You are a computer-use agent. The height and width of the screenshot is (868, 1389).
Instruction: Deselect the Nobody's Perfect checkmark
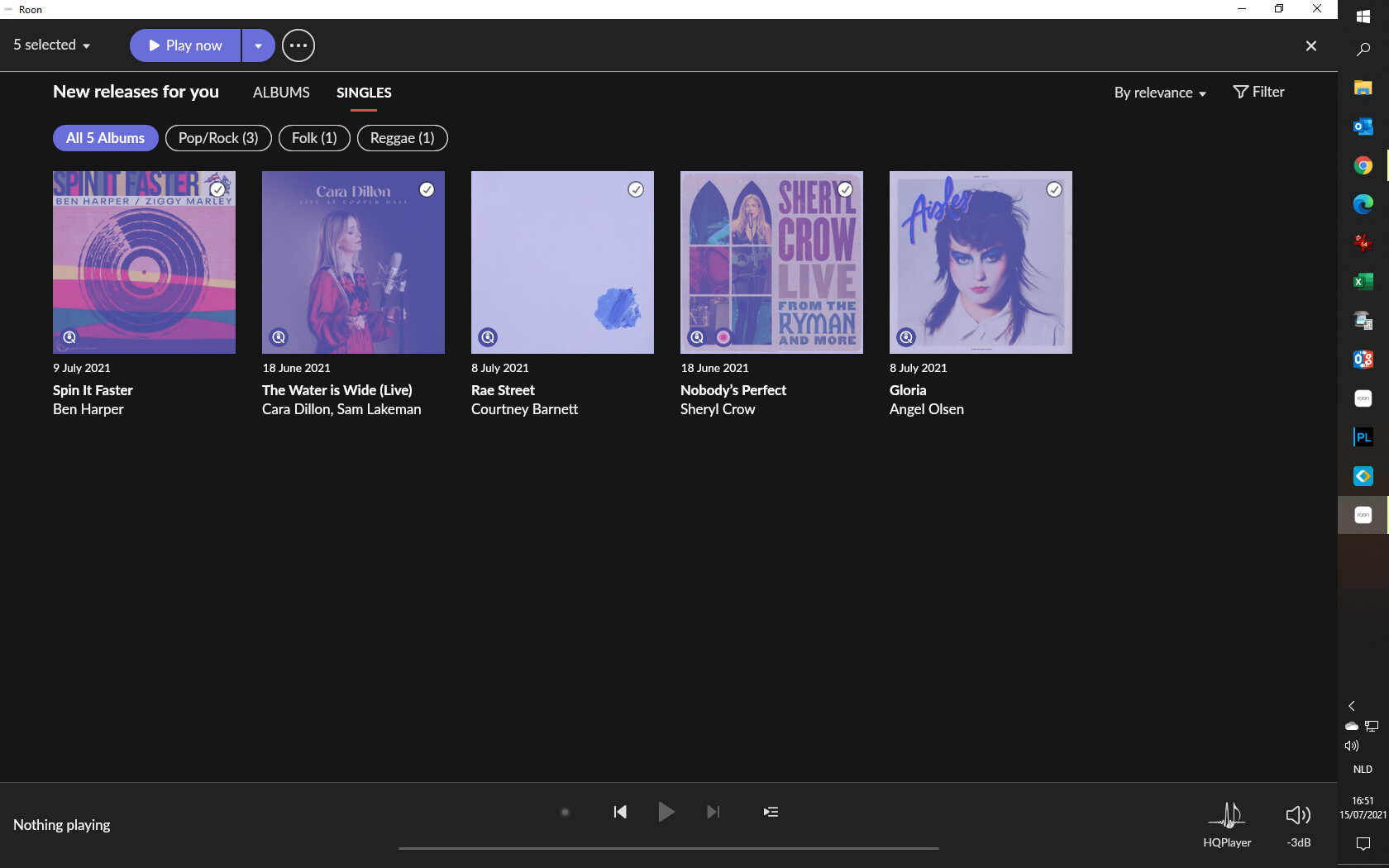[x=845, y=189]
